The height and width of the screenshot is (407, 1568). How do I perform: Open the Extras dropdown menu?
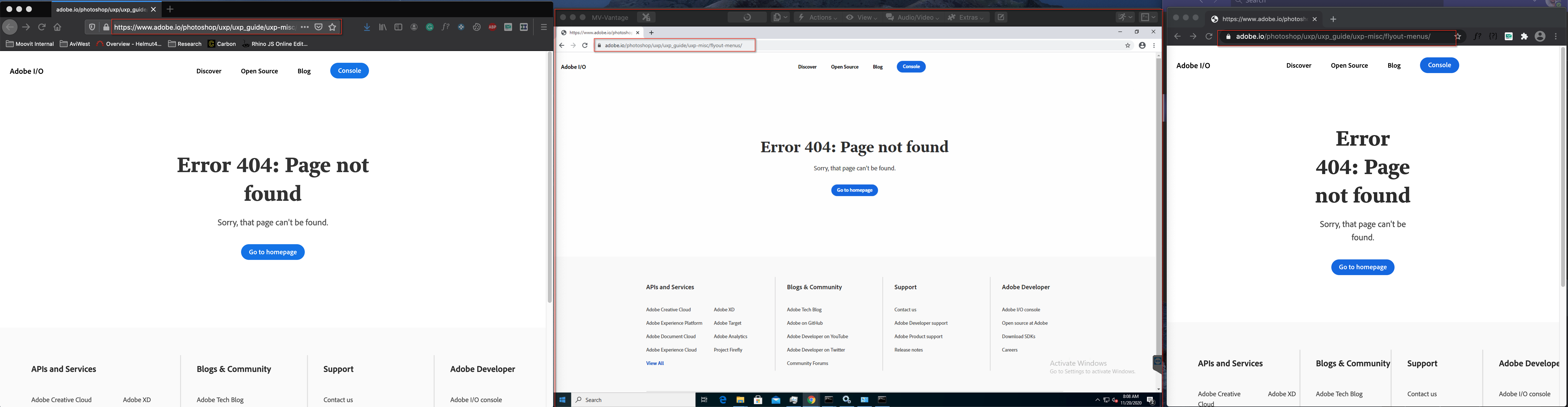[967, 17]
